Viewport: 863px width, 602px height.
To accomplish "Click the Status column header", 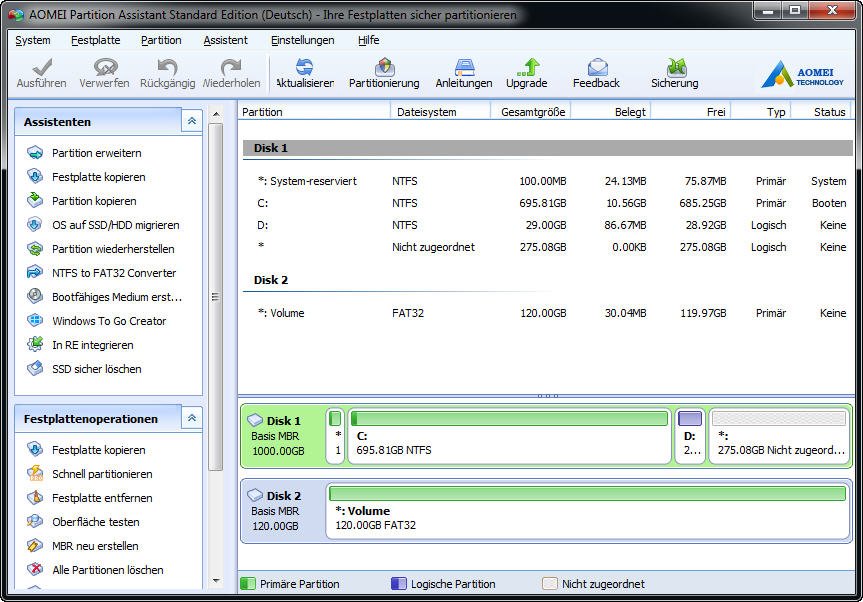I will (x=822, y=112).
